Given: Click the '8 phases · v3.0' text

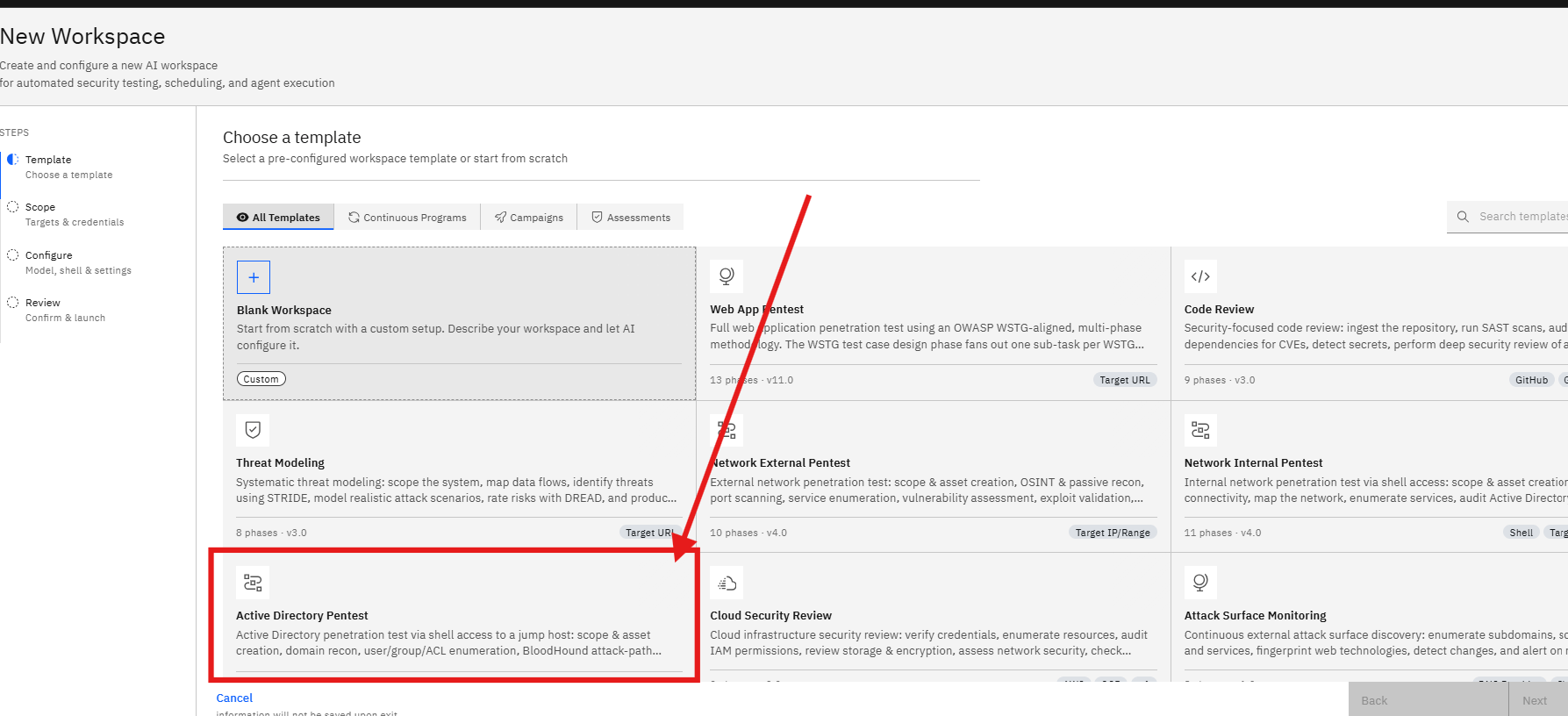Looking at the screenshot, I should click(271, 533).
